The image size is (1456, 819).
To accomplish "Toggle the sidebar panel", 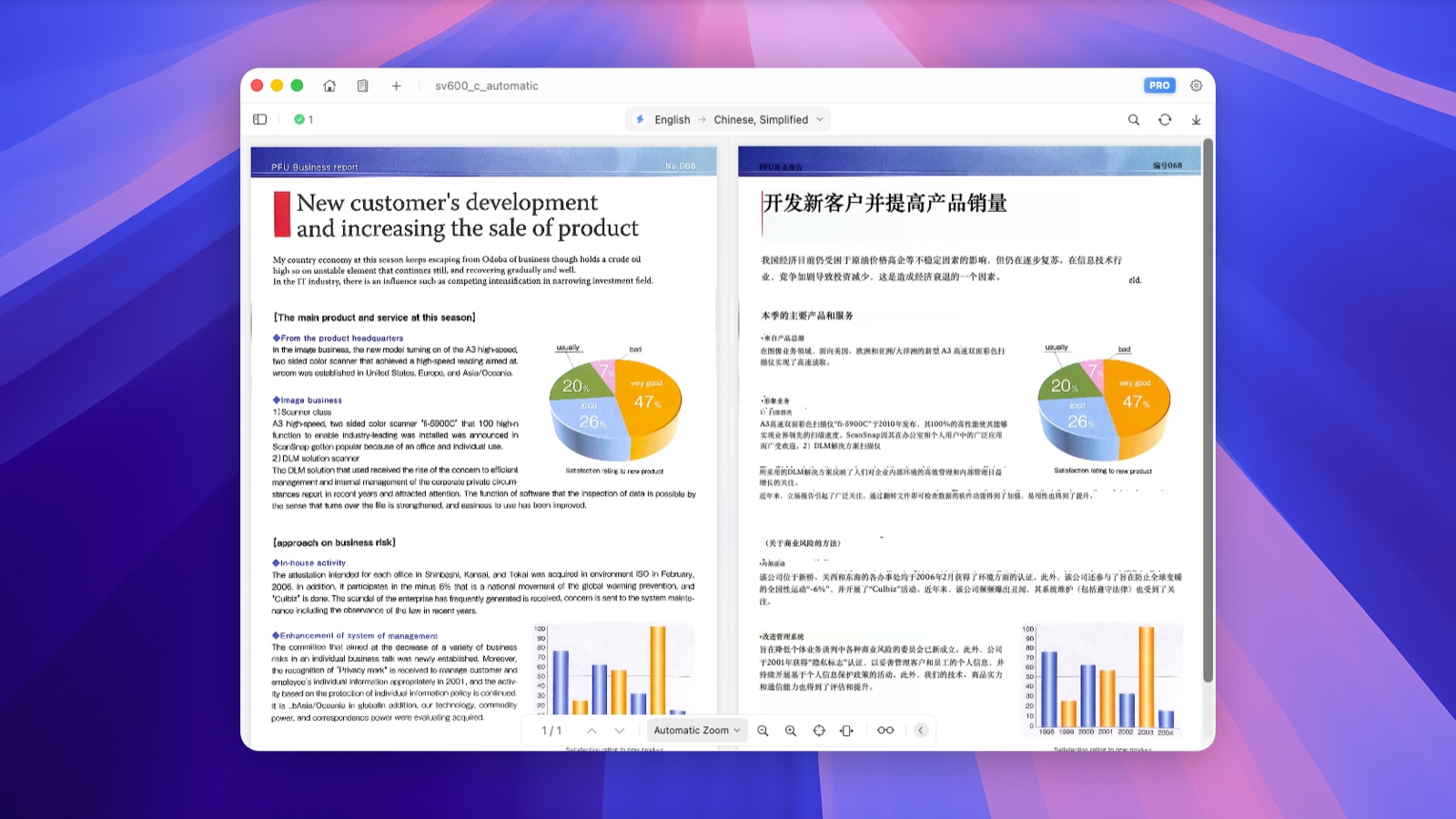I will (260, 119).
